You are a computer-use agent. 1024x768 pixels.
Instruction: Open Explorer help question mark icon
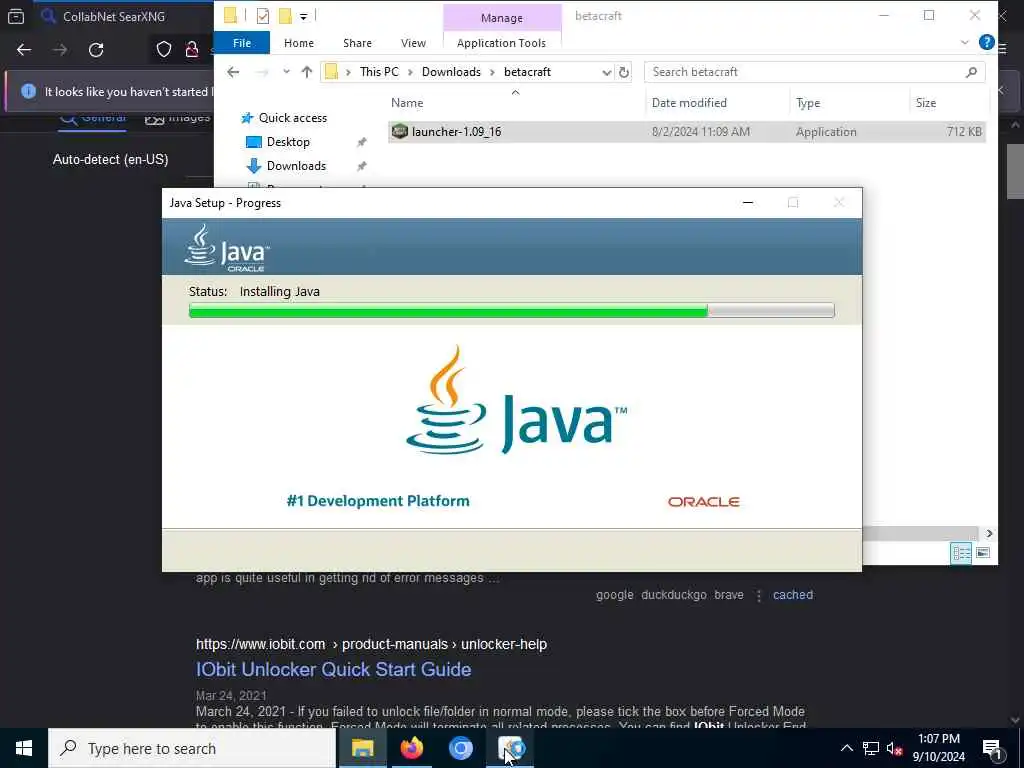(x=986, y=42)
